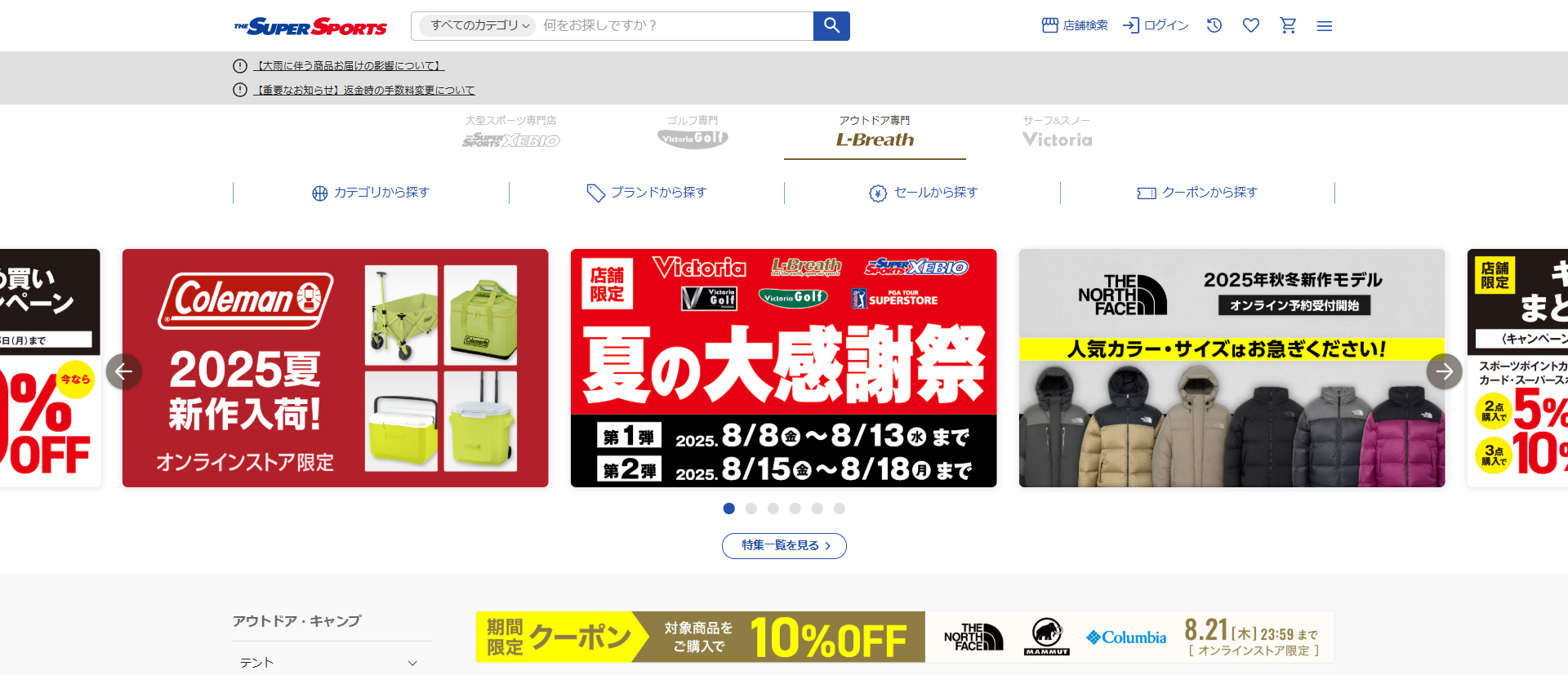Screen dimensions: 1568x675
Task: Open the すべてのカテゴリ dropdown
Action: point(478,26)
